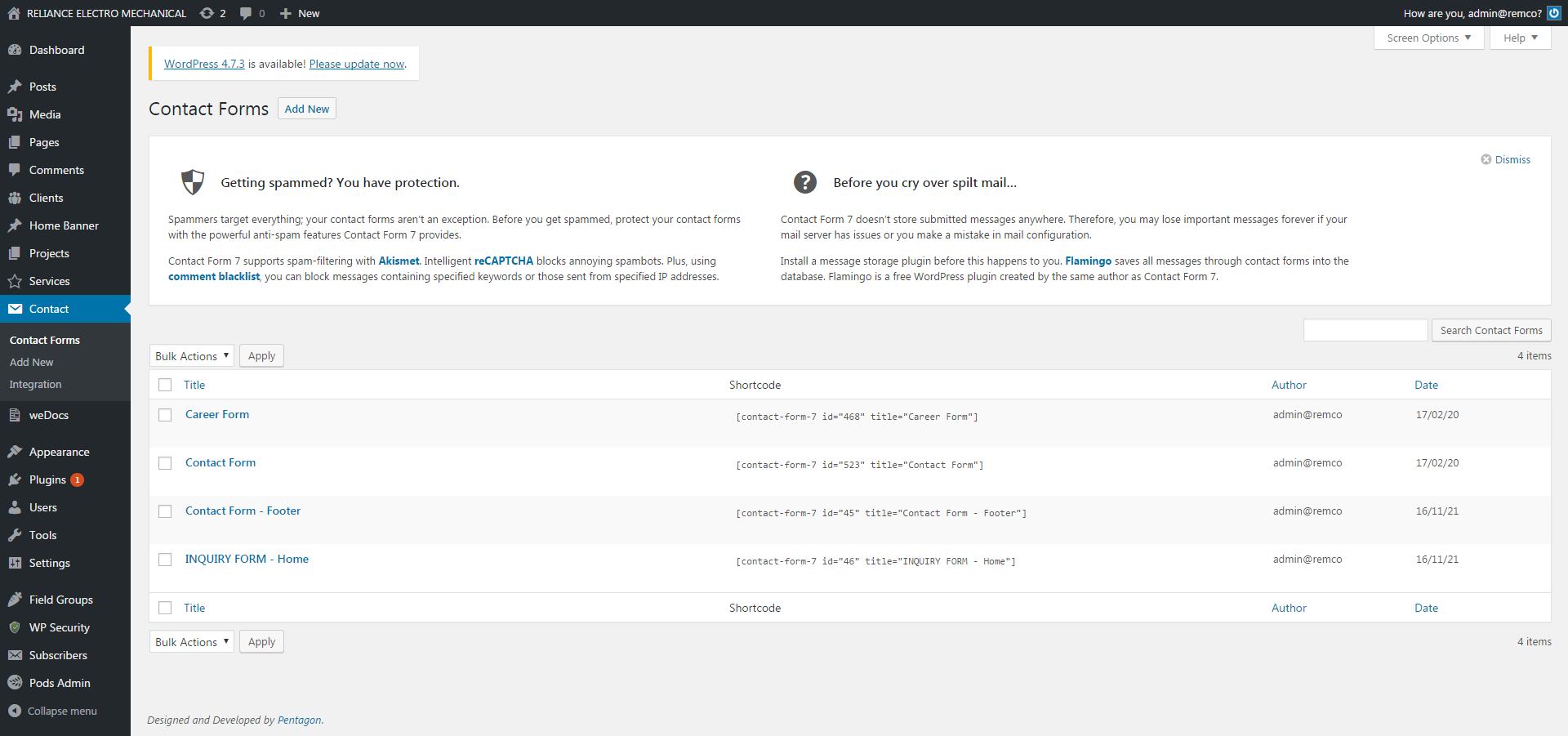The height and width of the screenshot is (736, 1568).
Task: Click the Collapse menu arrow icon
Action: [x=15, y=711]
